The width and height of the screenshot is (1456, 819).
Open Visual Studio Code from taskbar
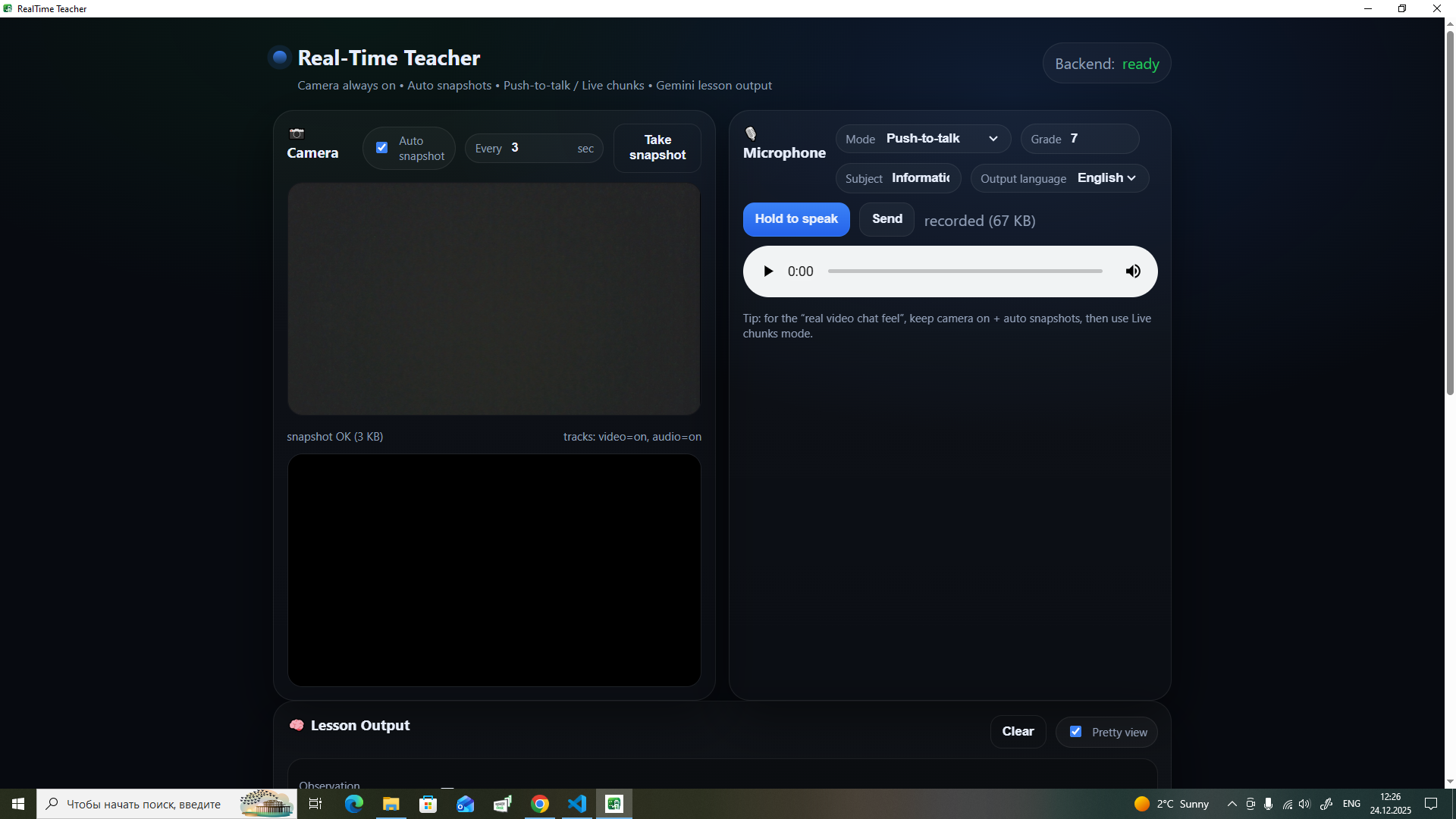coord(577,804)
